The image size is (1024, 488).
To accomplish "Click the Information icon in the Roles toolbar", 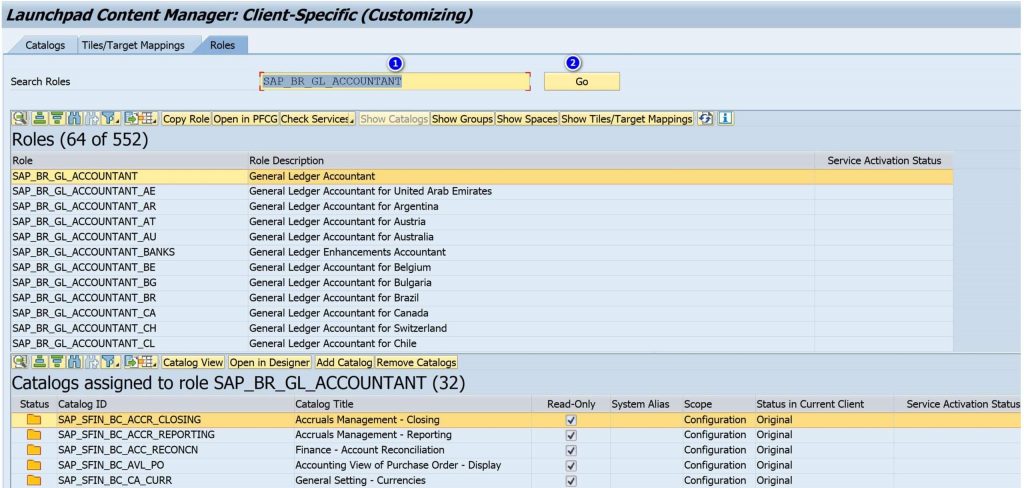I will 725,119.
